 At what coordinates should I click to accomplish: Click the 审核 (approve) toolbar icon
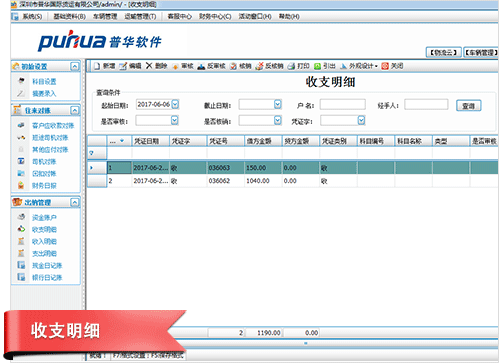pos(175,66)
